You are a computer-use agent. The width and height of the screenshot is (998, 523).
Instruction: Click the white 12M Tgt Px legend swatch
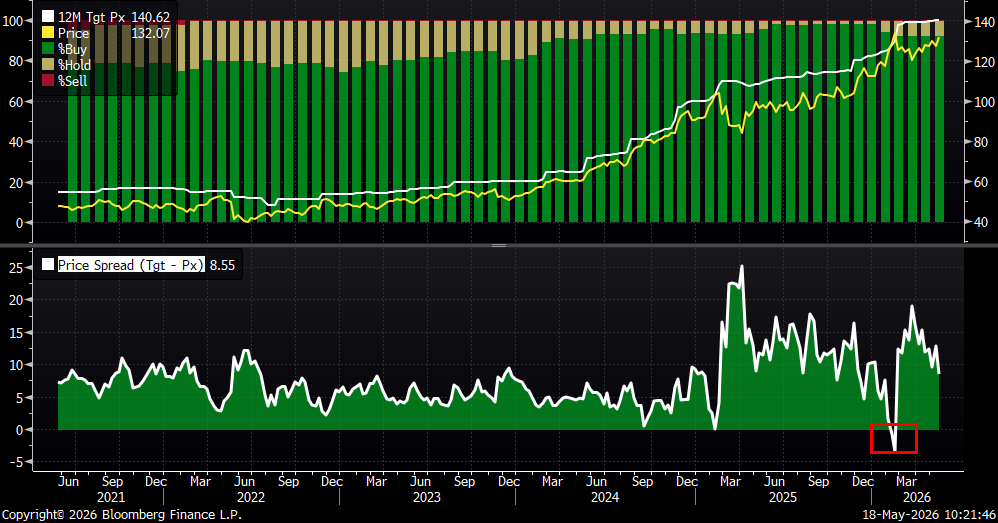[x=48, y=17]
